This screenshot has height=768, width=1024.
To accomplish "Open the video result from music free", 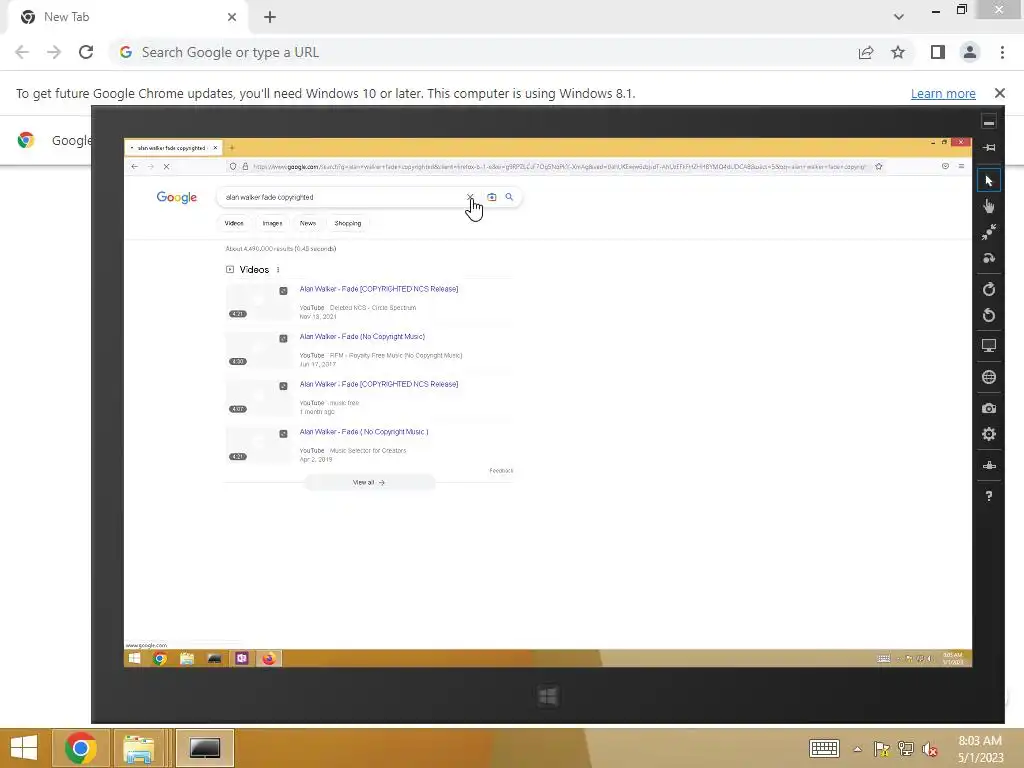I will coord(379,384).
